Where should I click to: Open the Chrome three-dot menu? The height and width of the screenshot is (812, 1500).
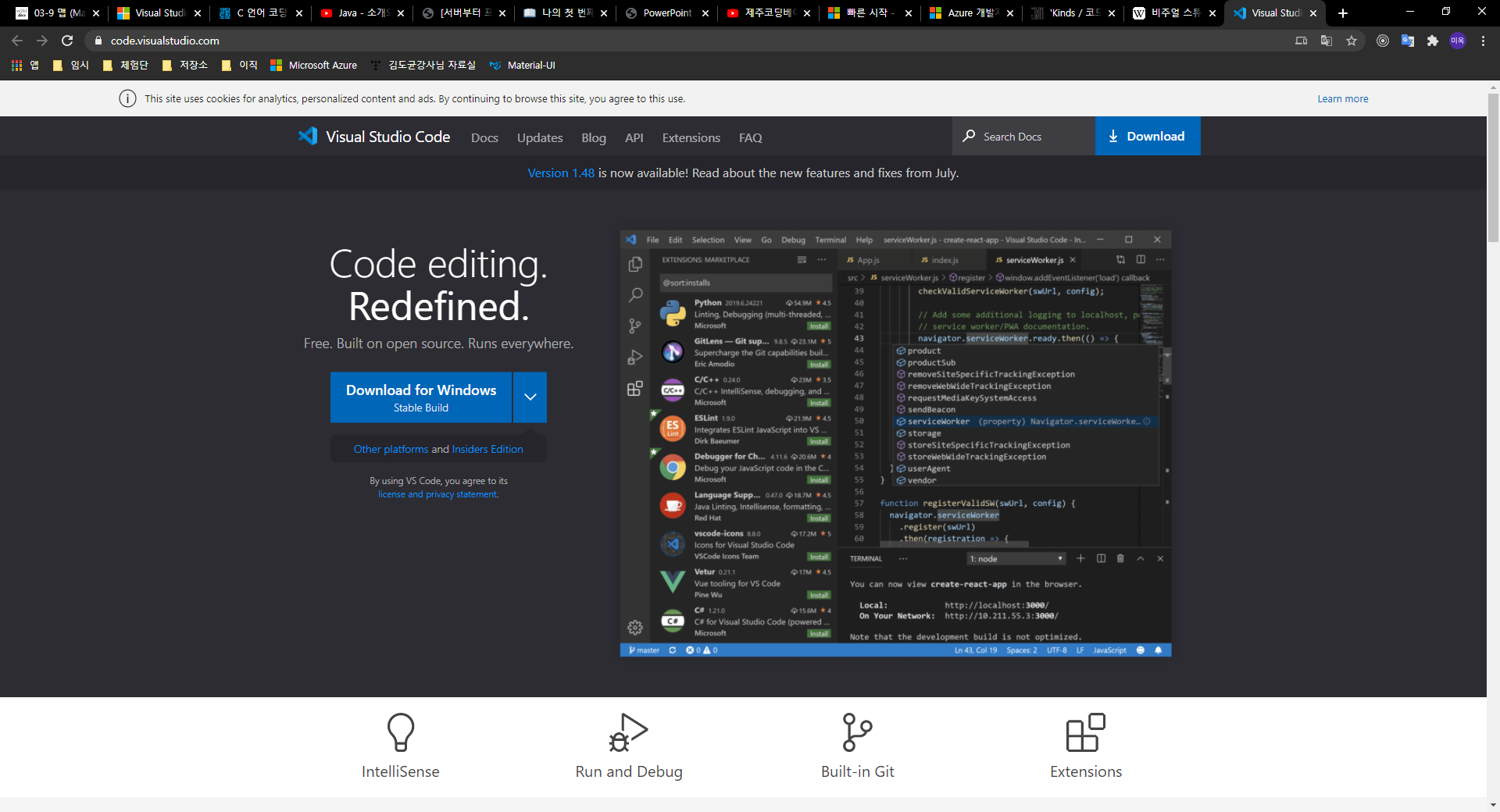tap(1483, 41)
